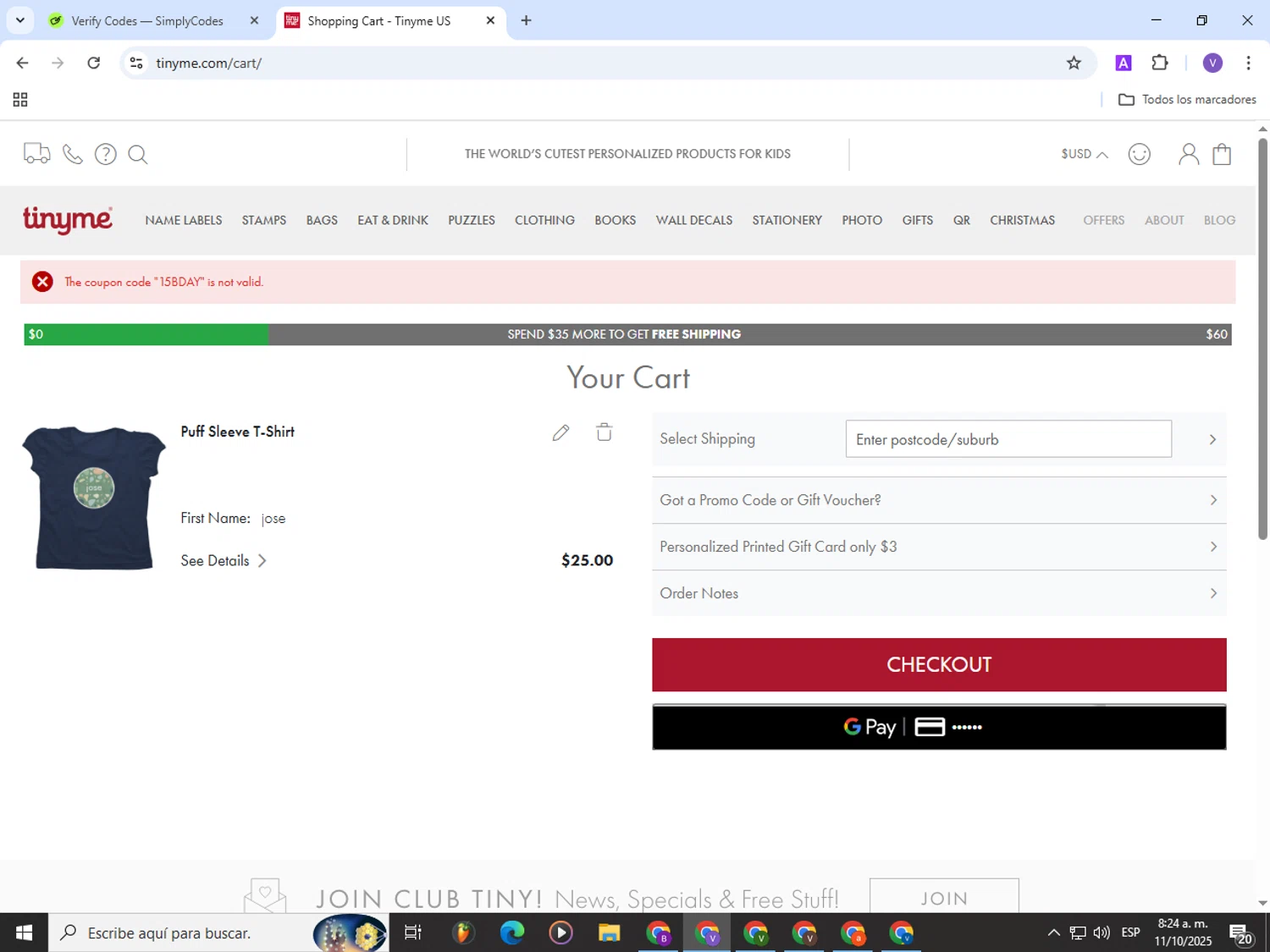This screenshot has height=952, width=1270.
Task: Click the CHECKOUT button
Action: coord(939,665)
